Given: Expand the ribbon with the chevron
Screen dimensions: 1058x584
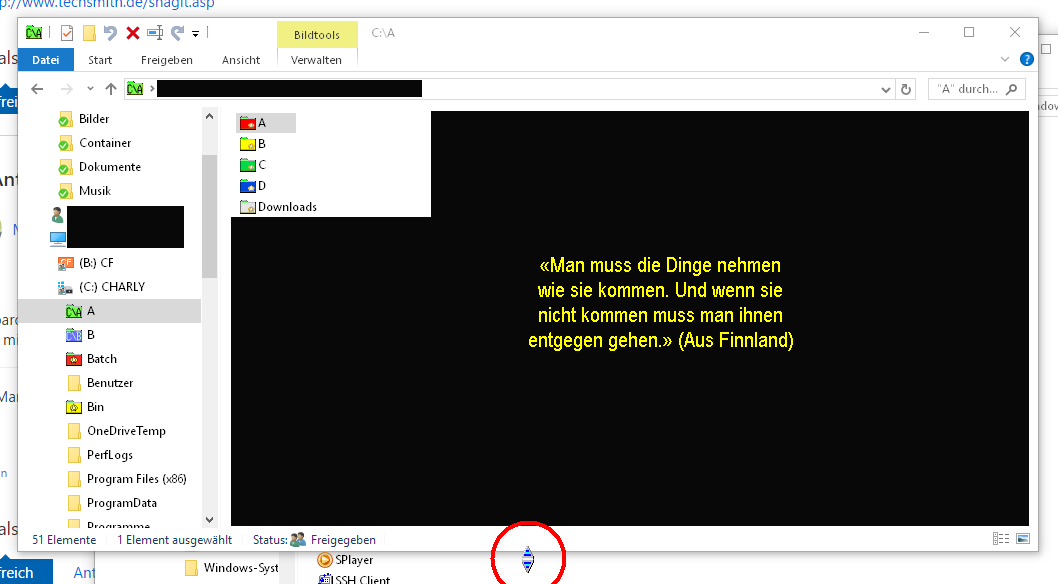Looking at the screenshot, I should tap(1005, 59).
